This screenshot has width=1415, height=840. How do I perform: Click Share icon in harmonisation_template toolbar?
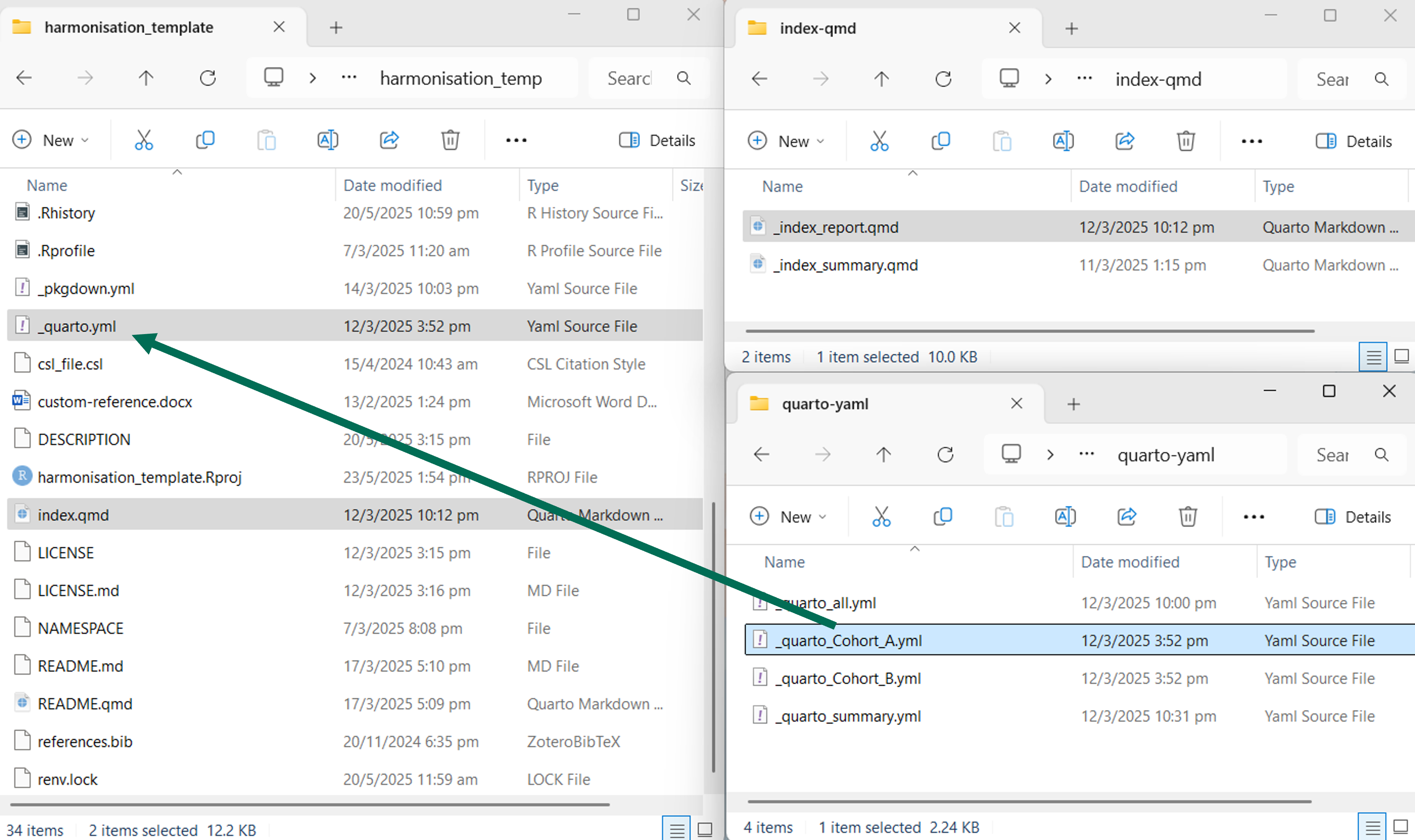(x=389, y=140)
